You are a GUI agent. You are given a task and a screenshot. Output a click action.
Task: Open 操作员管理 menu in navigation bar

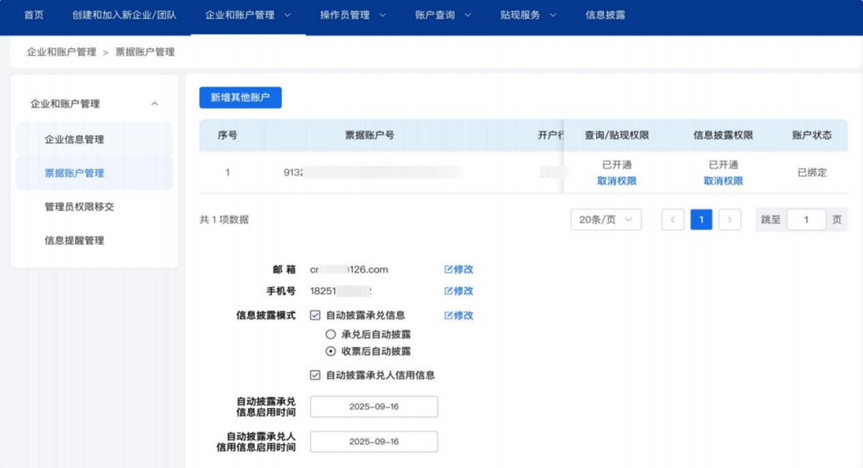(x=353, y=16)
